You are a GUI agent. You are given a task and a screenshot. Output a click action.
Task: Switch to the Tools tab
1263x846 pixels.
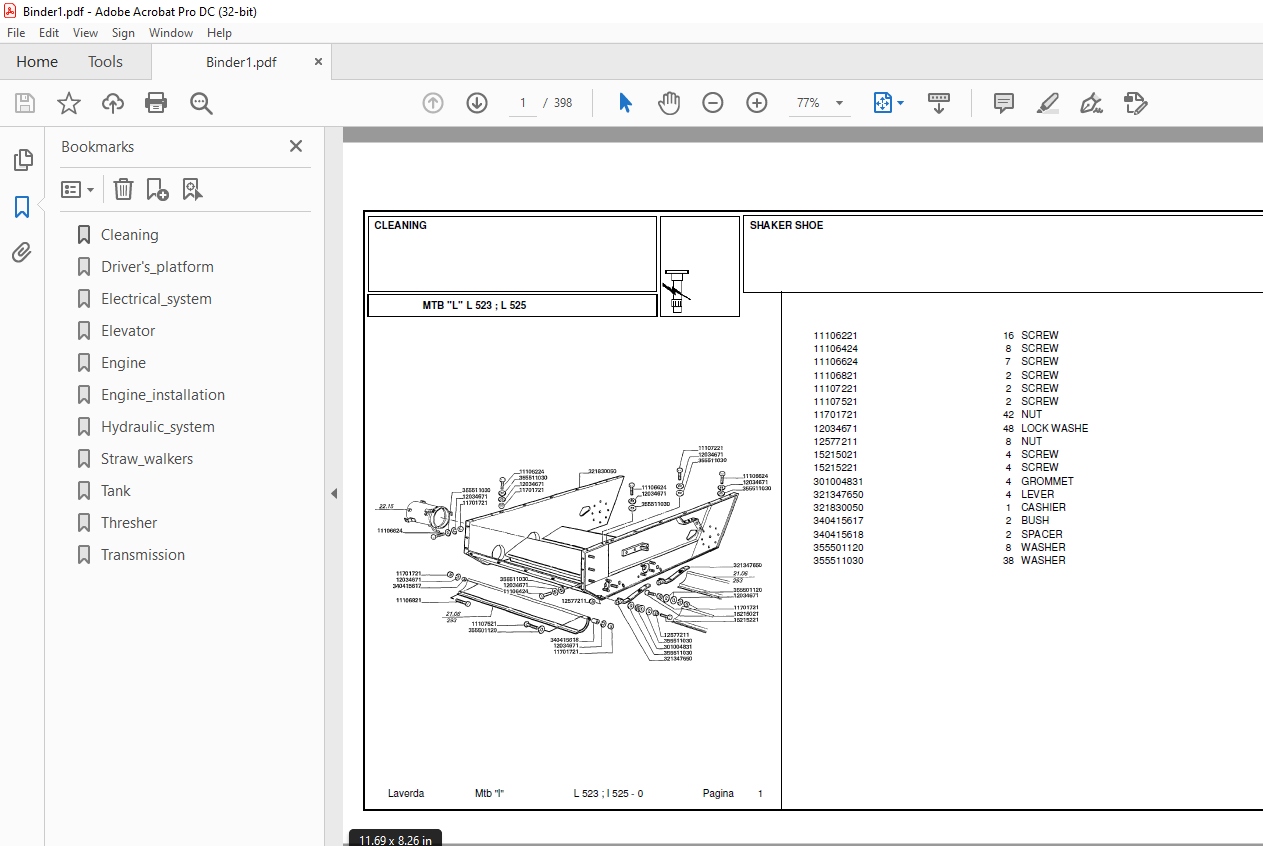(x=105, y=62)
